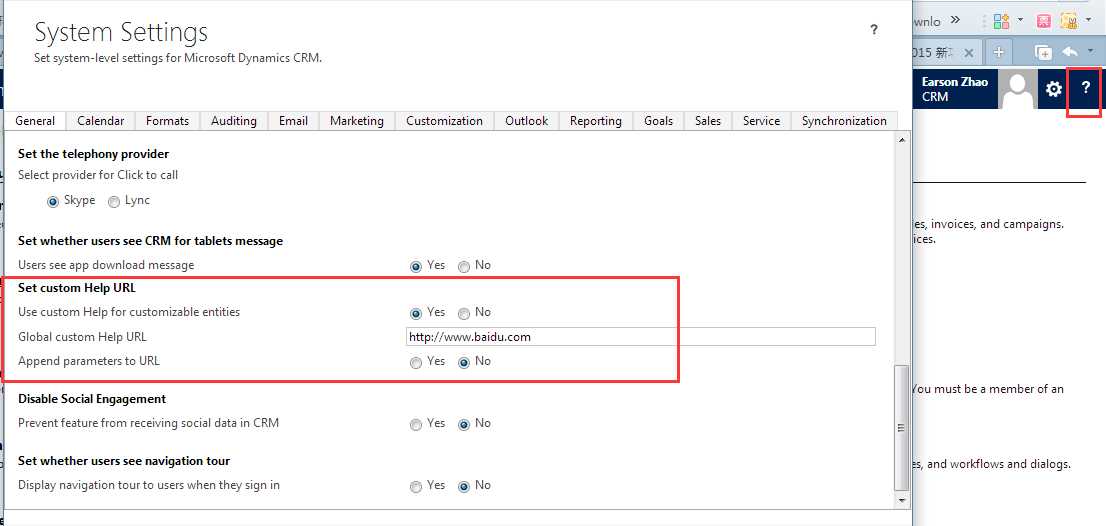
Task: Click the user profile avatar picture
Action: (x=1019, y=89)
